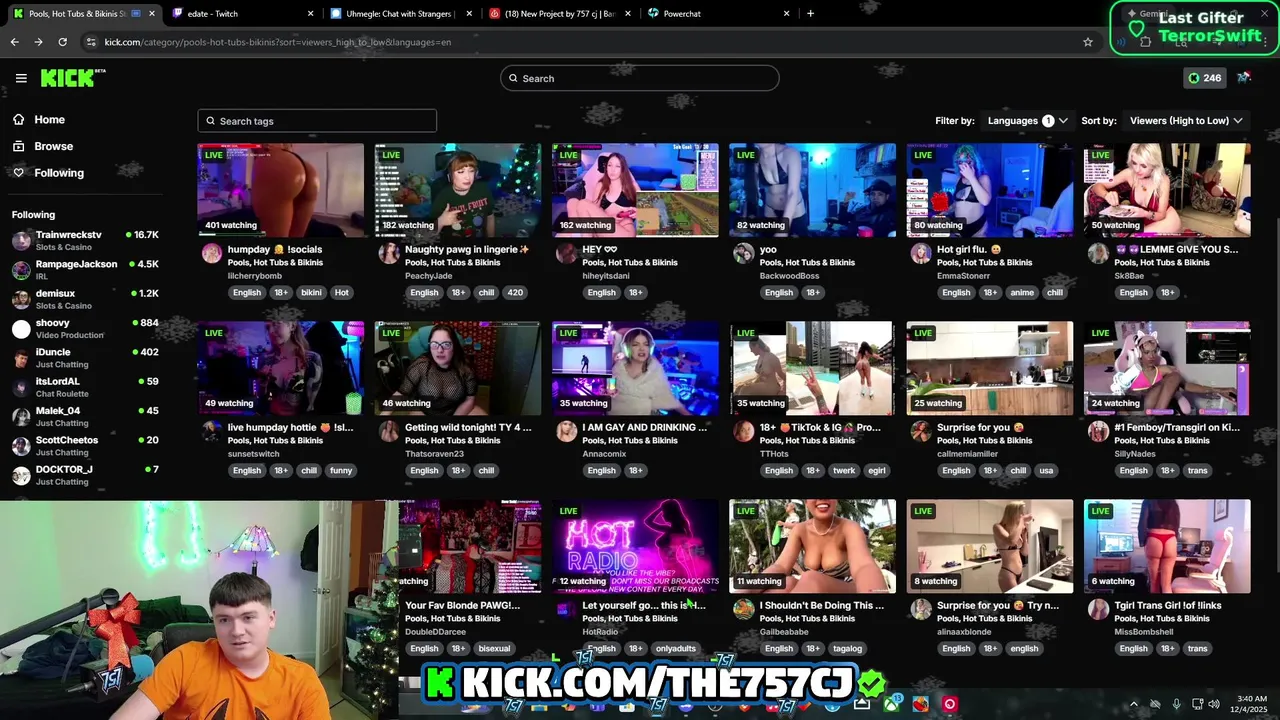Click the trans tag under MissBombshell
The width and height of the screenshot is (1280, 720).
1197,649
